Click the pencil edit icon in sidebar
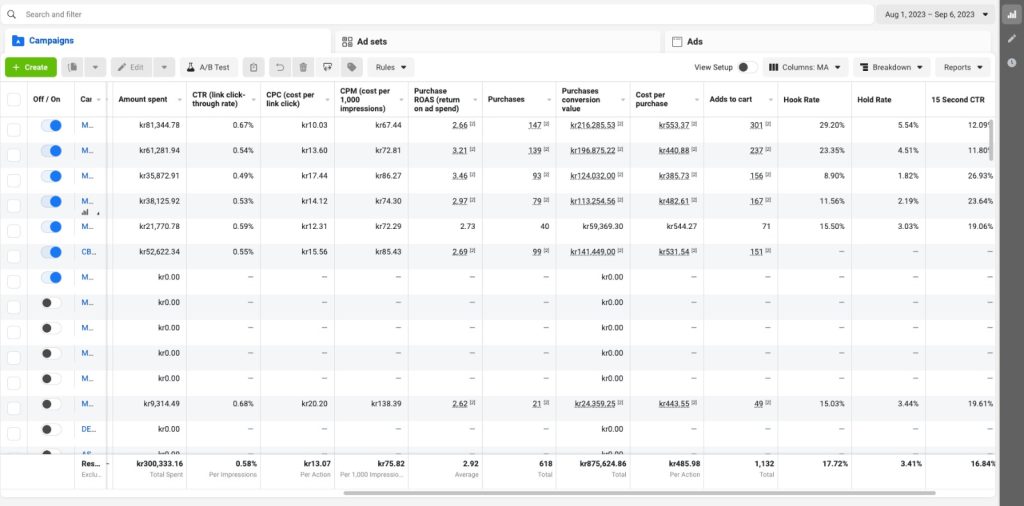 point(1012,38)
